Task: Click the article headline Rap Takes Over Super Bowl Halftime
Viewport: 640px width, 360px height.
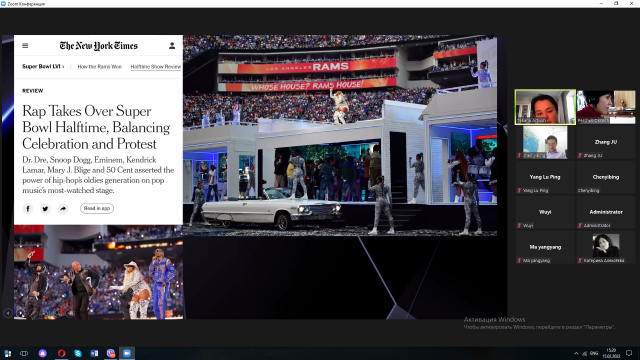Action: pos(96,127)
